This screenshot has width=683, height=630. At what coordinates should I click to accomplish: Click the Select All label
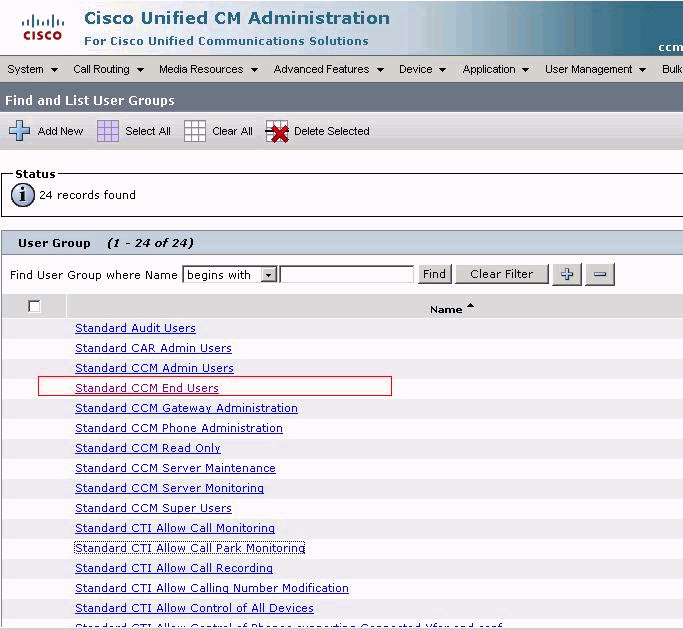[148, 131]
